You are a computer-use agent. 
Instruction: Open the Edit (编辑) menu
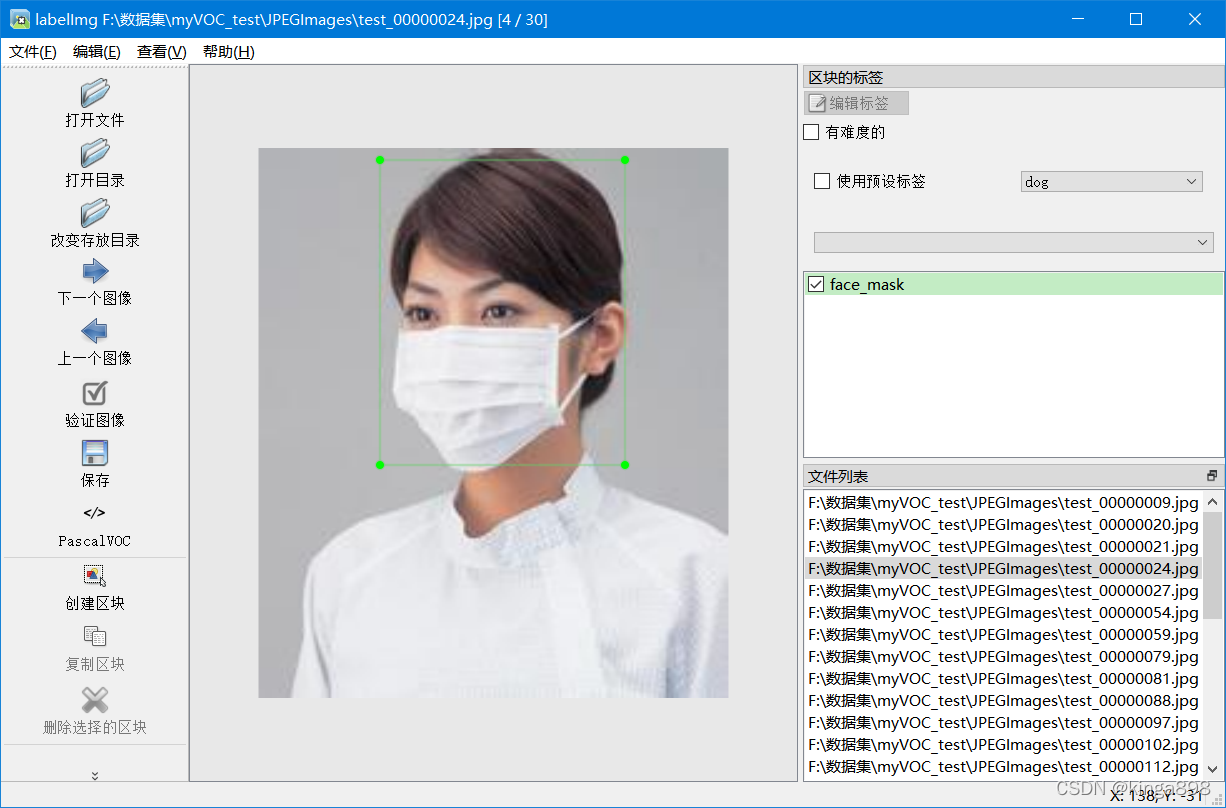[x=97, y=52]
